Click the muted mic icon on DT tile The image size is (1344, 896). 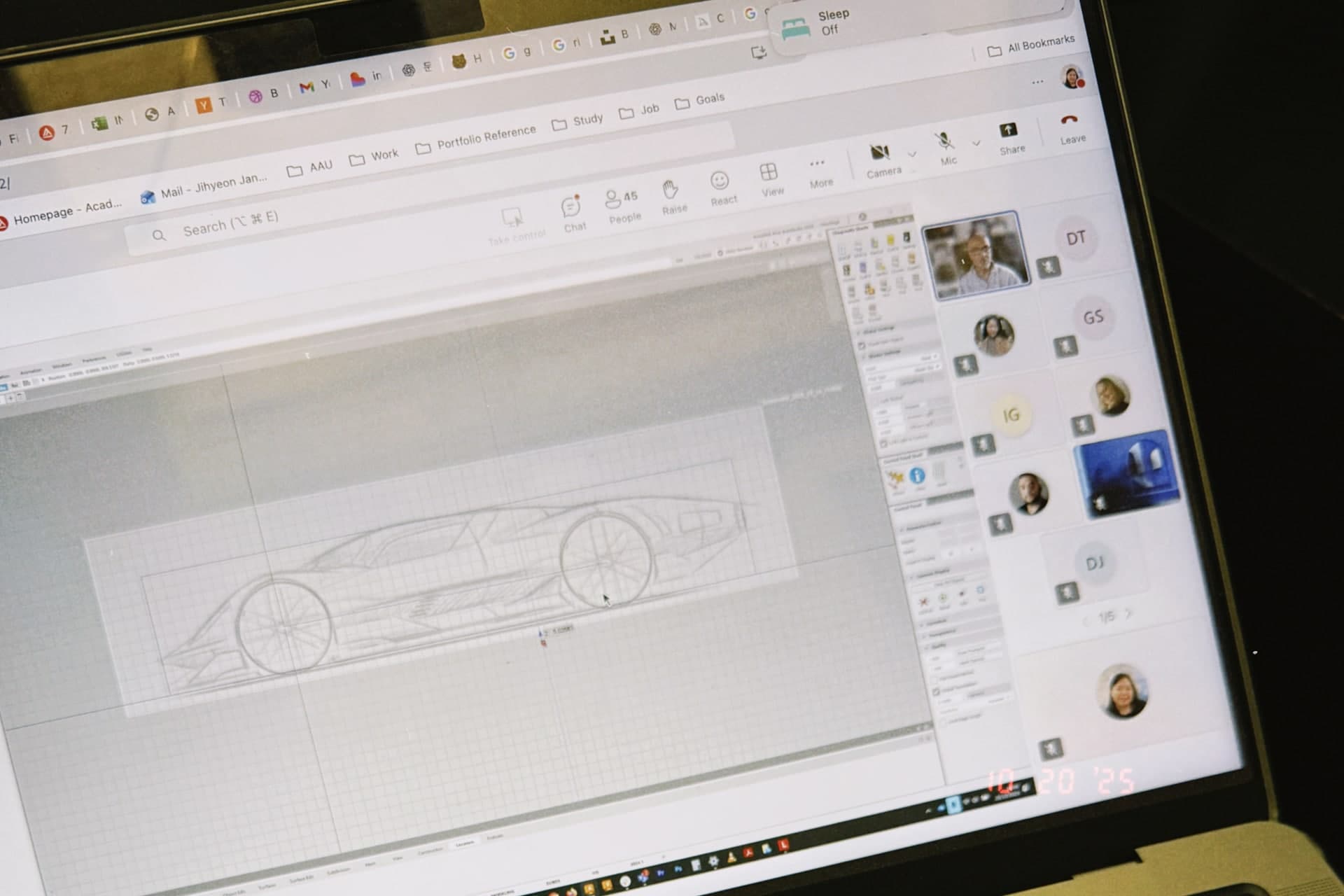coord(1049,267)
